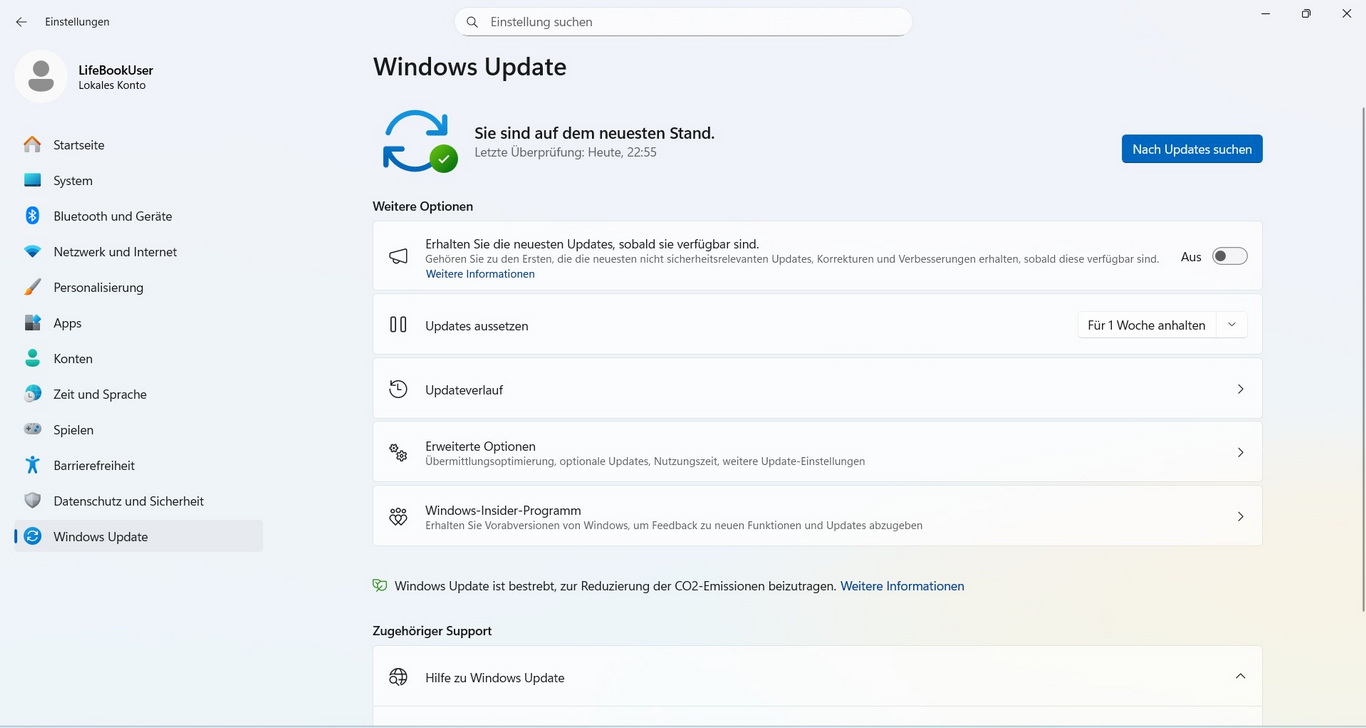Select the Barrierefreiheit accessibility icon

(x=33, y=465)
